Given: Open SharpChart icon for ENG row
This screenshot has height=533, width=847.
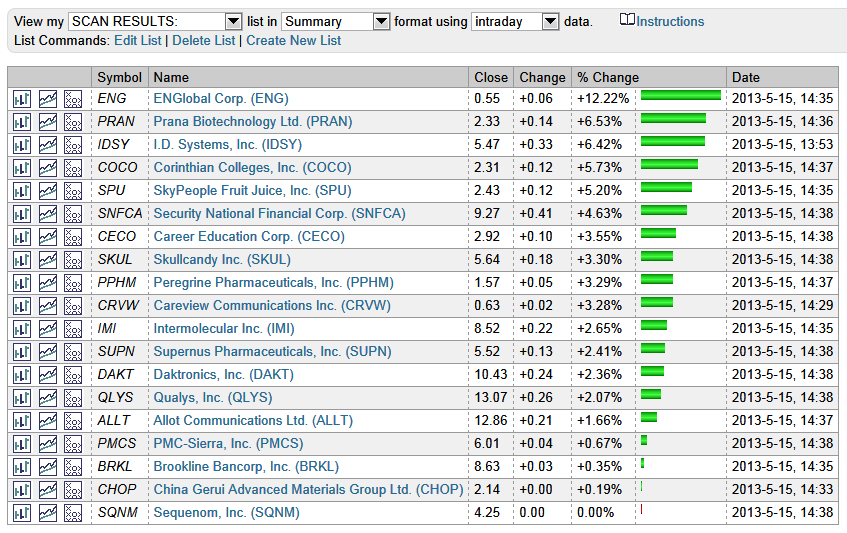Looking at the screenshot, I should tap(22, 99).
